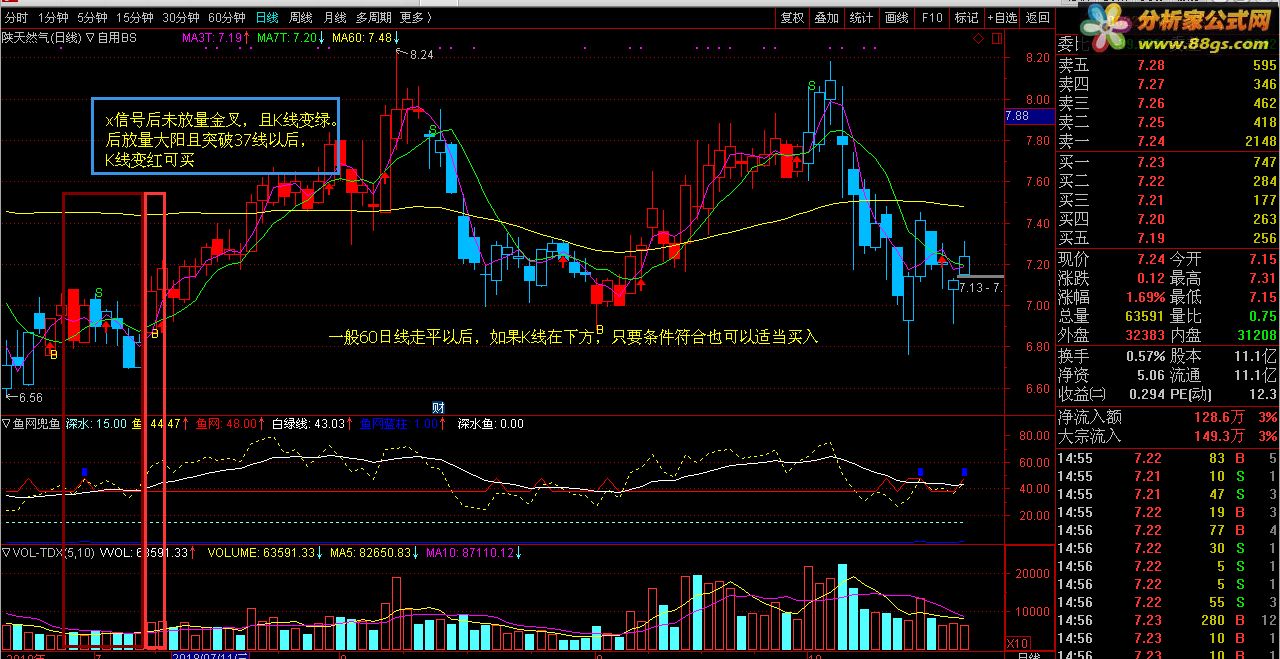Click the 复权 button
This screenshot has height=659, width=1280.
click(792, 18)
